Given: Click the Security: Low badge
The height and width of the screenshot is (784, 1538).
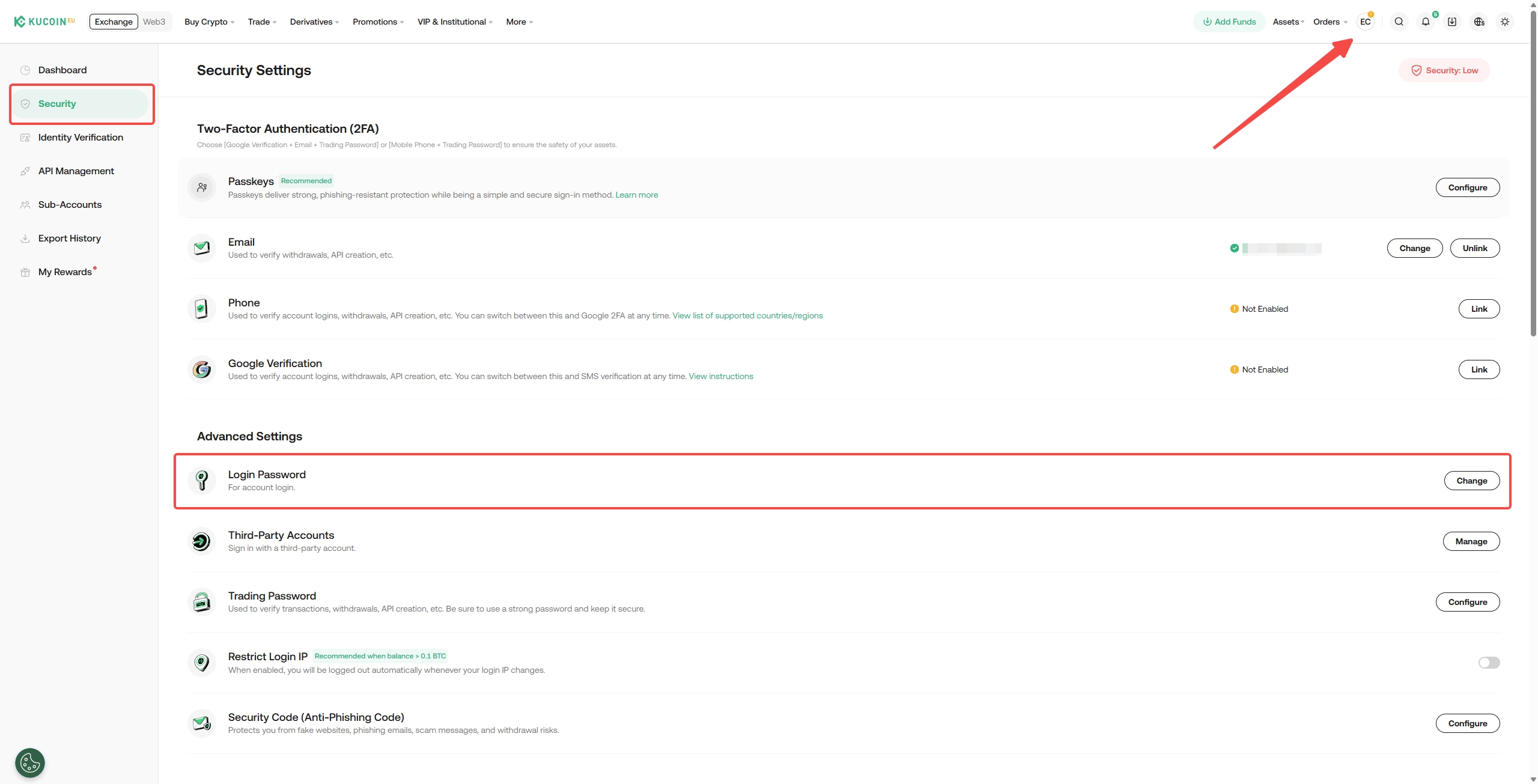Looking at the screenshot, I should [1444, 70].
